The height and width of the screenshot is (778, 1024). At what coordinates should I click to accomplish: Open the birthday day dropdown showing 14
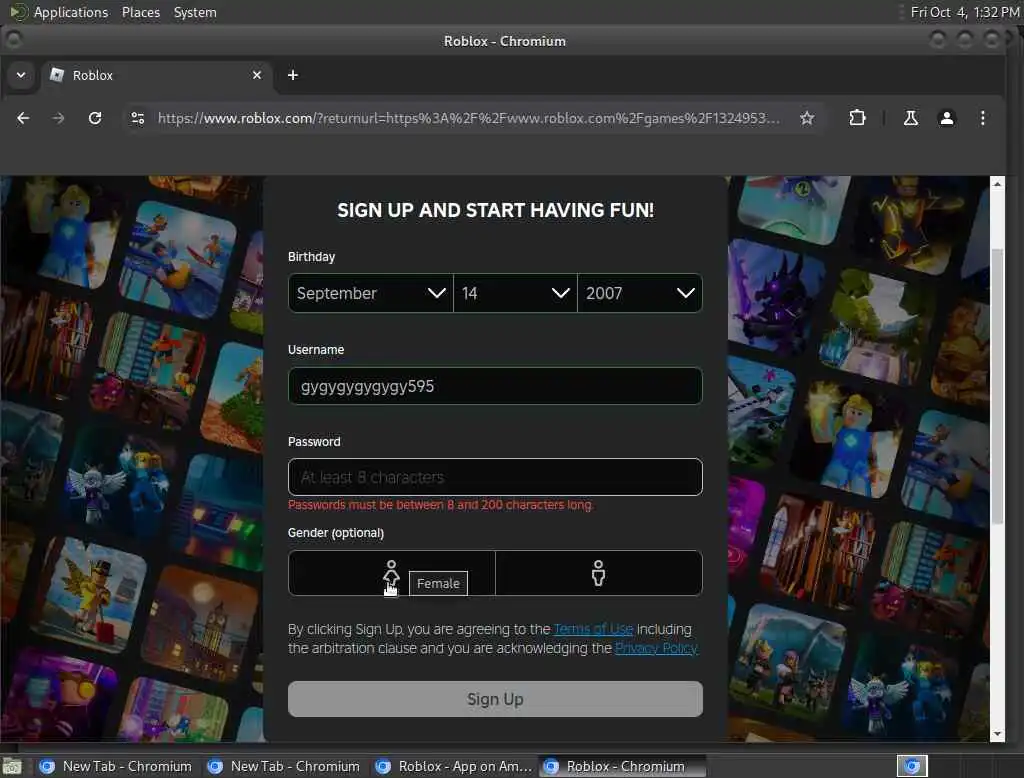coord(515,293)
